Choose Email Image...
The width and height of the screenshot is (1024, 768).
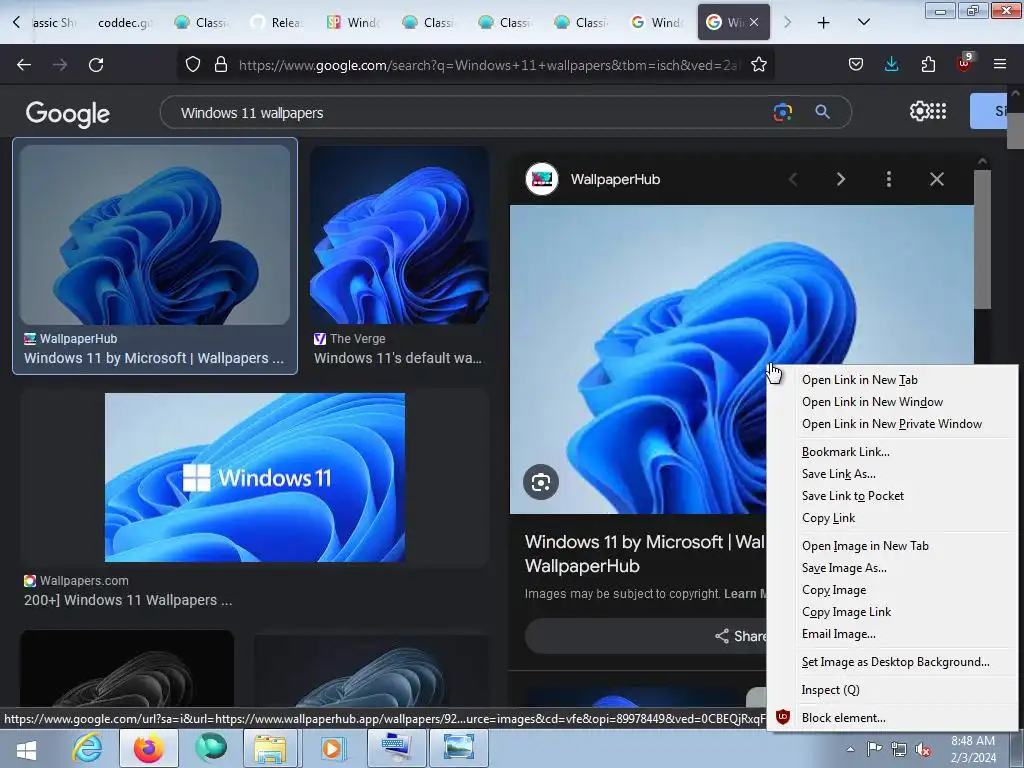coord(839,634)
